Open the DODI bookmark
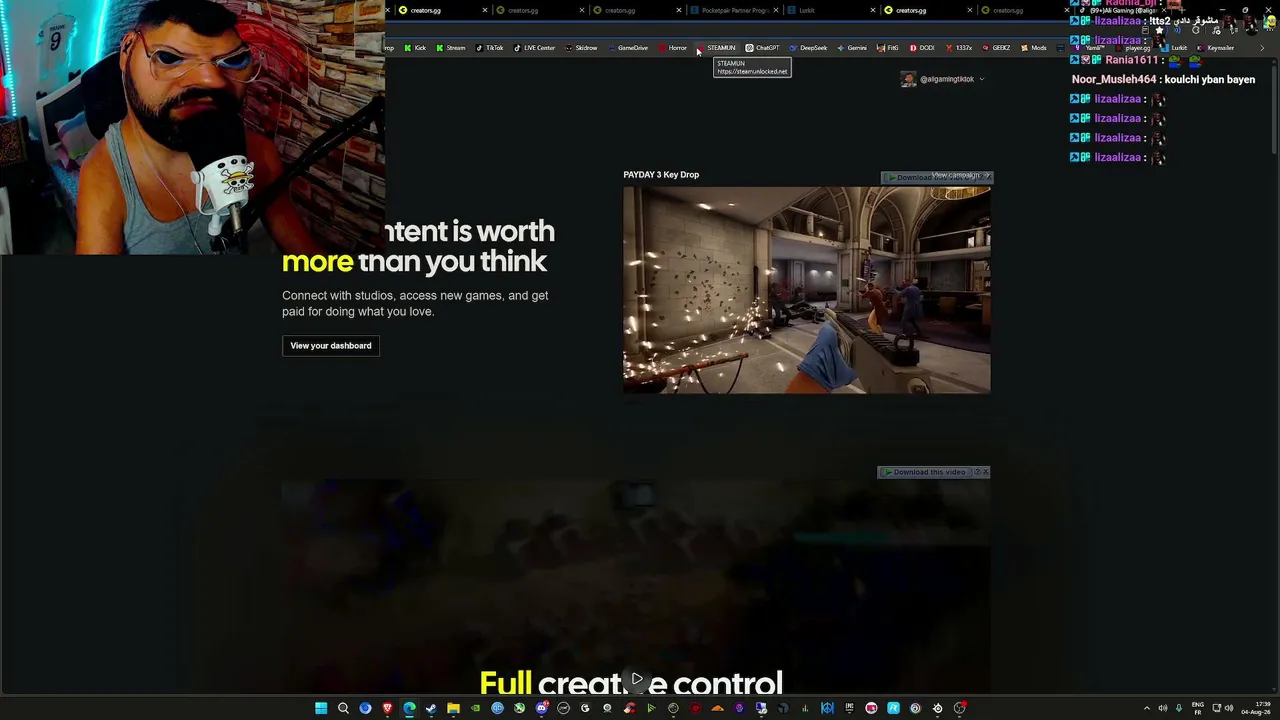Screen dimensions: 1280x720 tap(922, 48)
